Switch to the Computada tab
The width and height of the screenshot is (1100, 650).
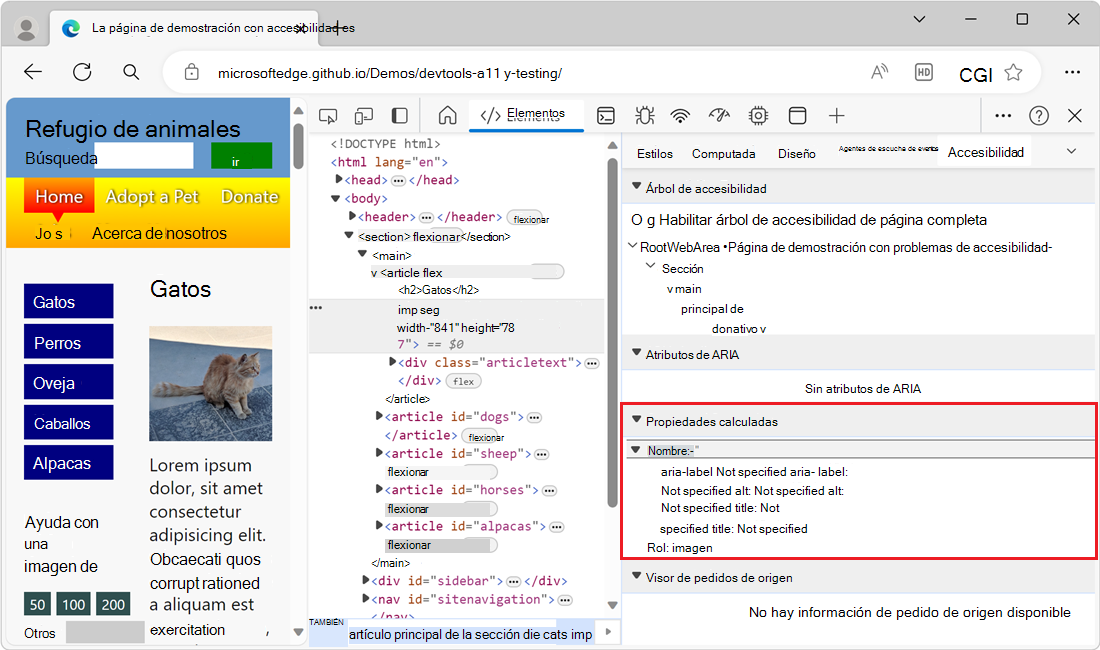723,153
